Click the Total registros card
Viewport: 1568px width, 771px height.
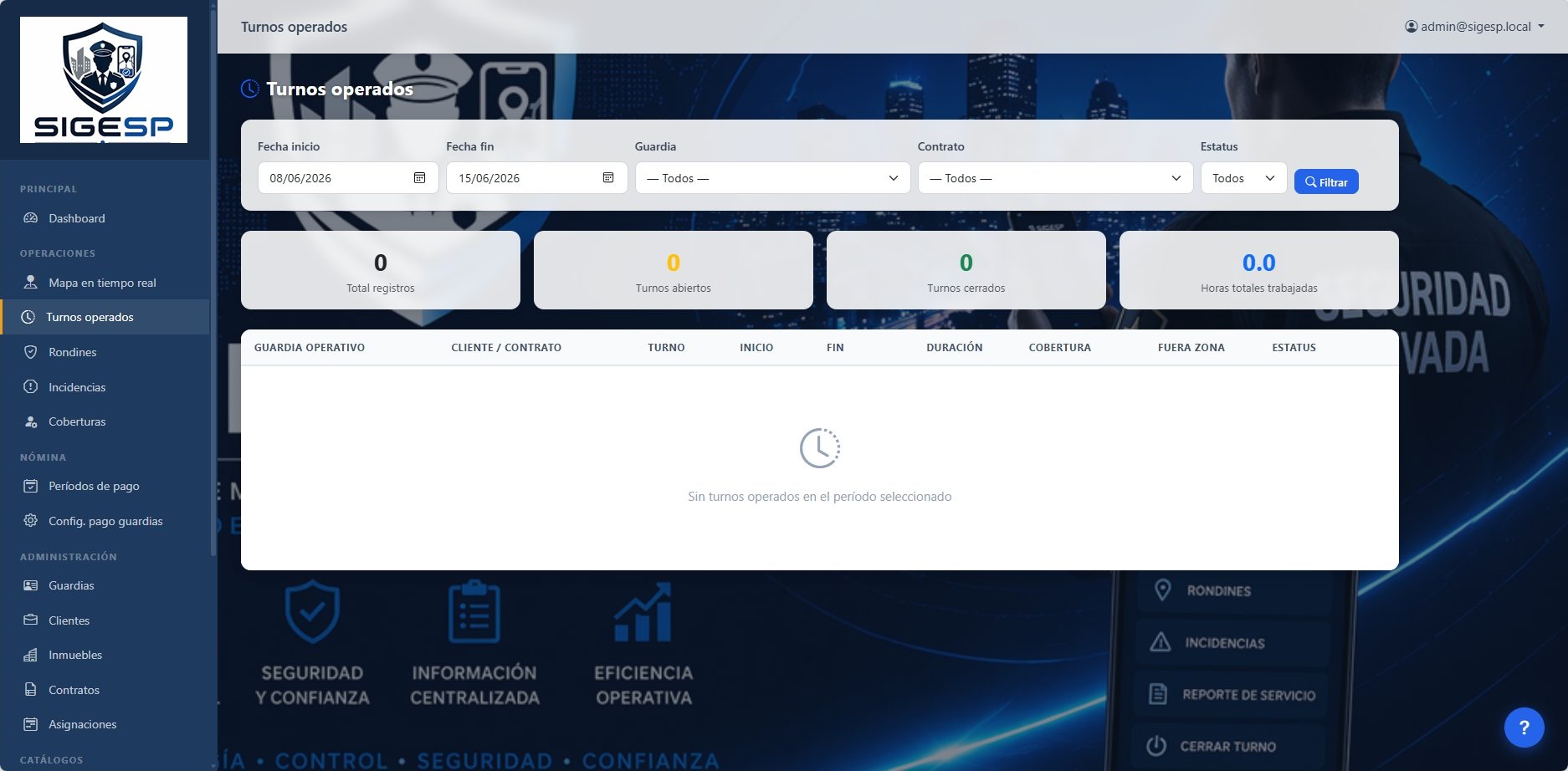coord(381,270)
